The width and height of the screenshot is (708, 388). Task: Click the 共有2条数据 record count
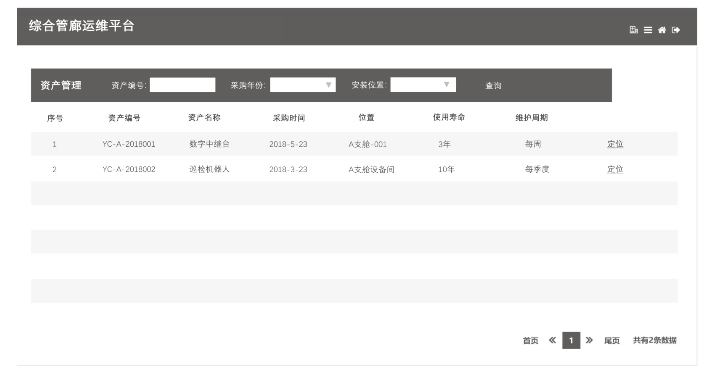click(655, 340)
